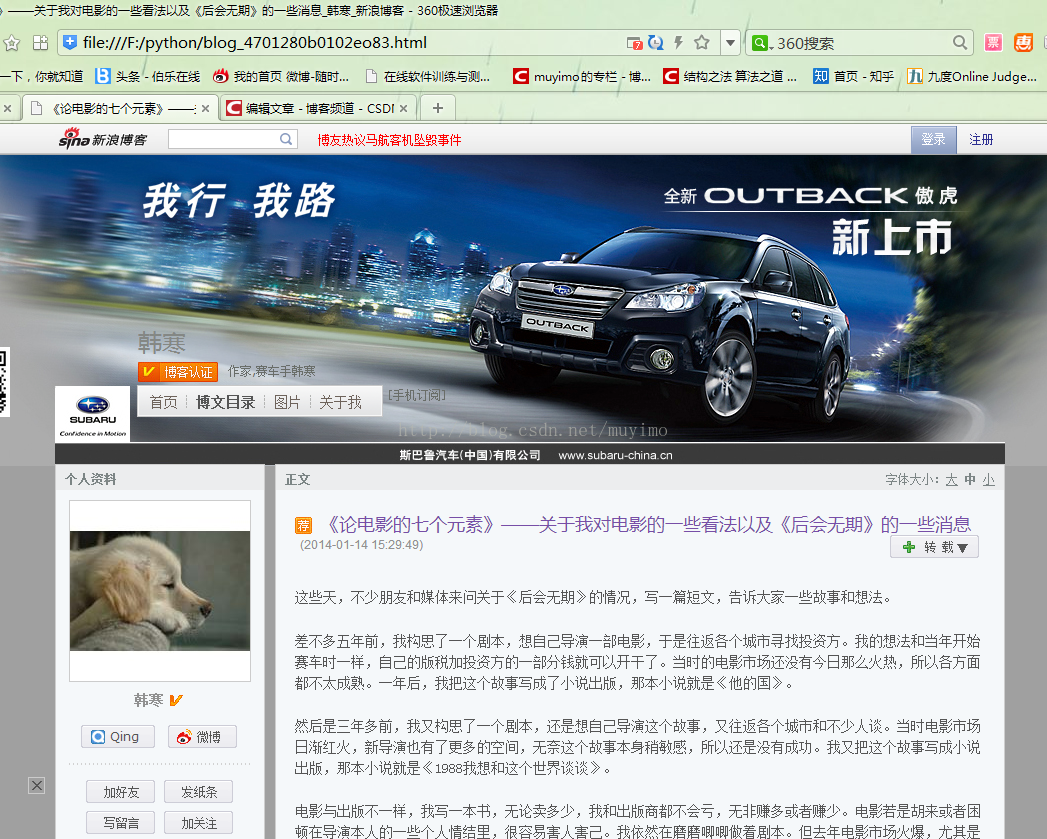Bookmark page with address bar star icon
This screenshot has width=1047, height=839.
[x=701, y=43]
